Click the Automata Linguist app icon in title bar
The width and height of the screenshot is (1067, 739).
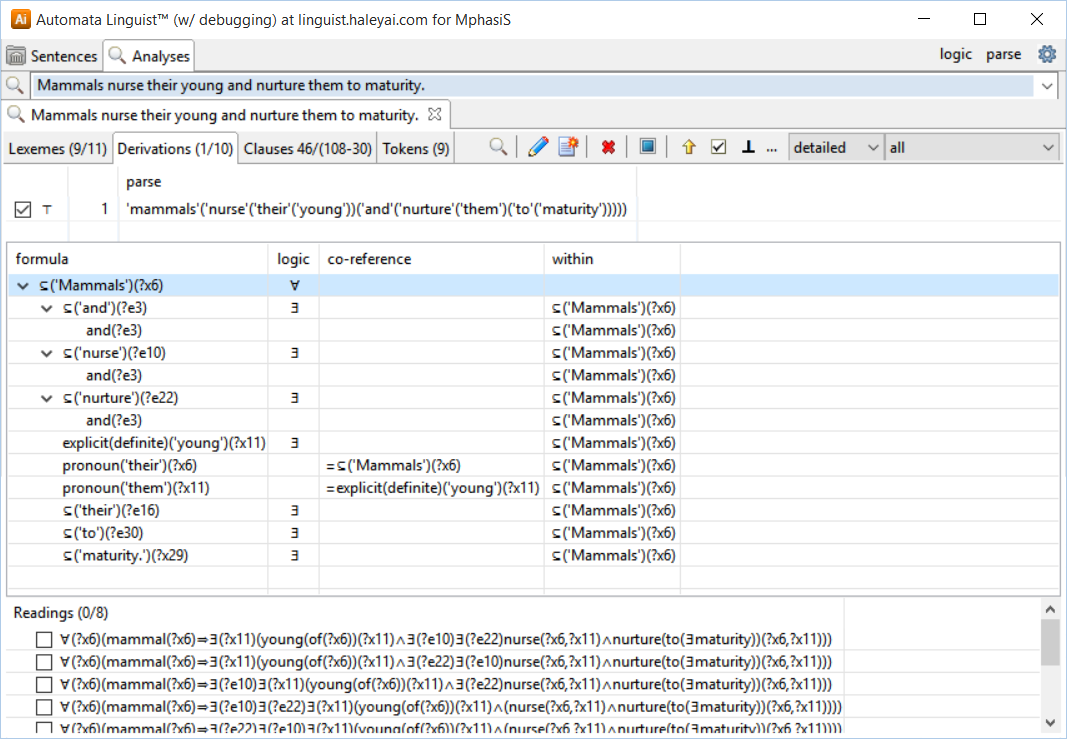[x=20, y=19]
